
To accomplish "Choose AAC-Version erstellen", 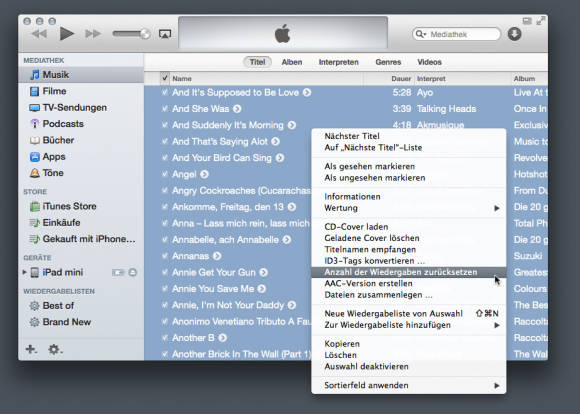I will [408, 283].
